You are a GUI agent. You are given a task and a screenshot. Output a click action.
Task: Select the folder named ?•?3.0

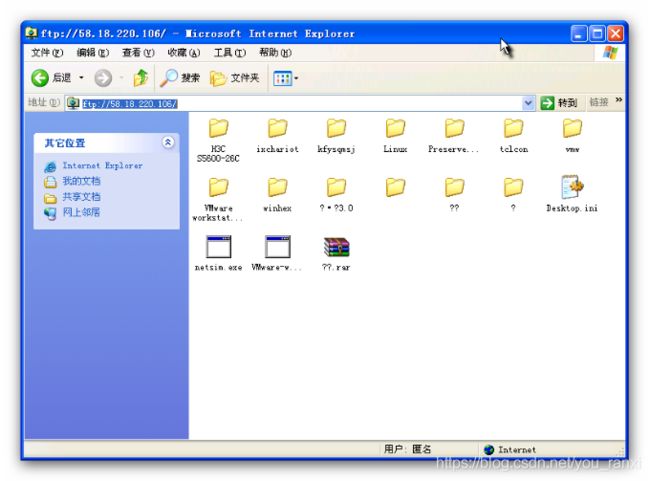click(x=336, y=195)
